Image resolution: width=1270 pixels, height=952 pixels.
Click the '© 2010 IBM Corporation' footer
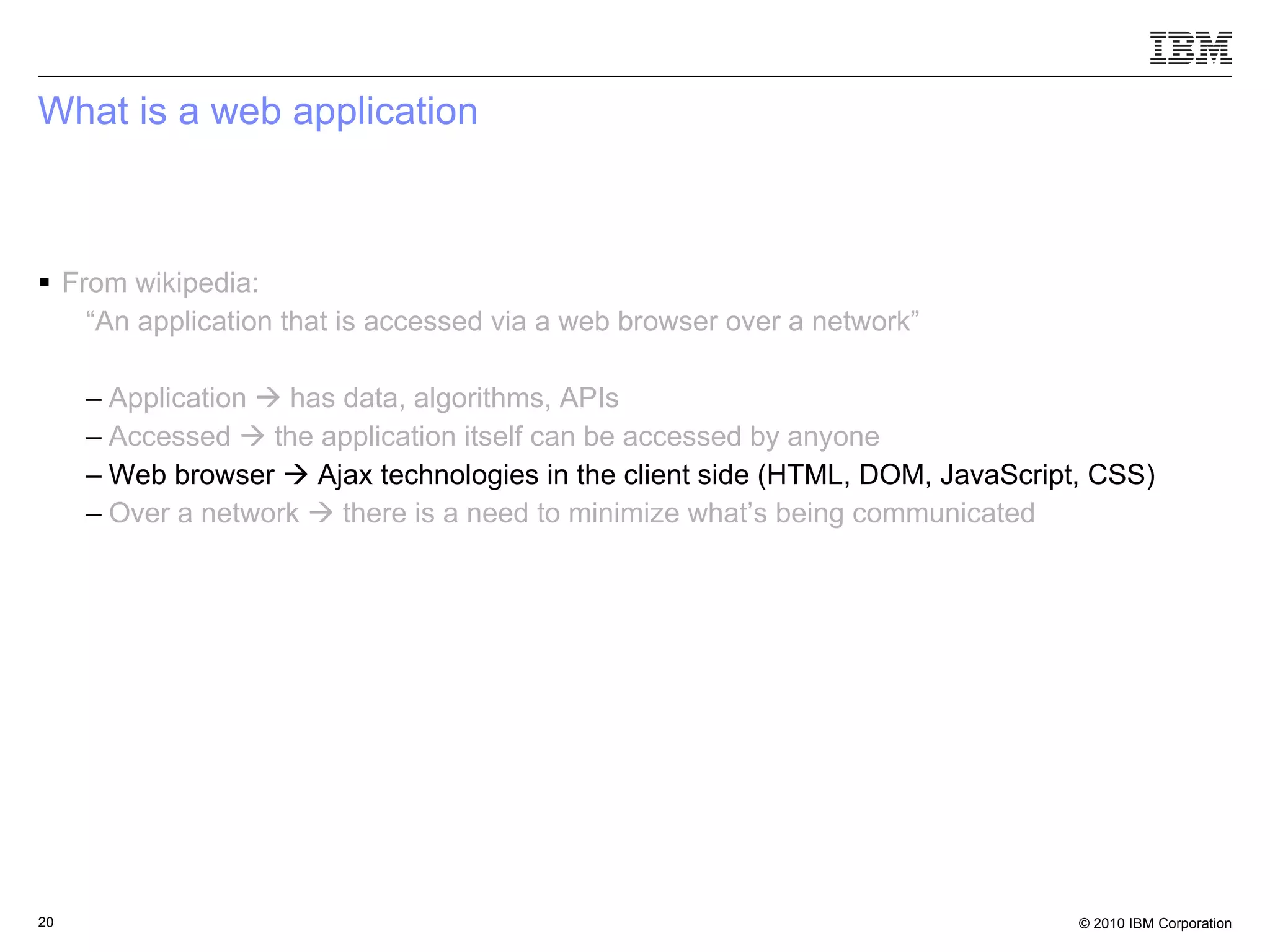(x=1155, y=923)
